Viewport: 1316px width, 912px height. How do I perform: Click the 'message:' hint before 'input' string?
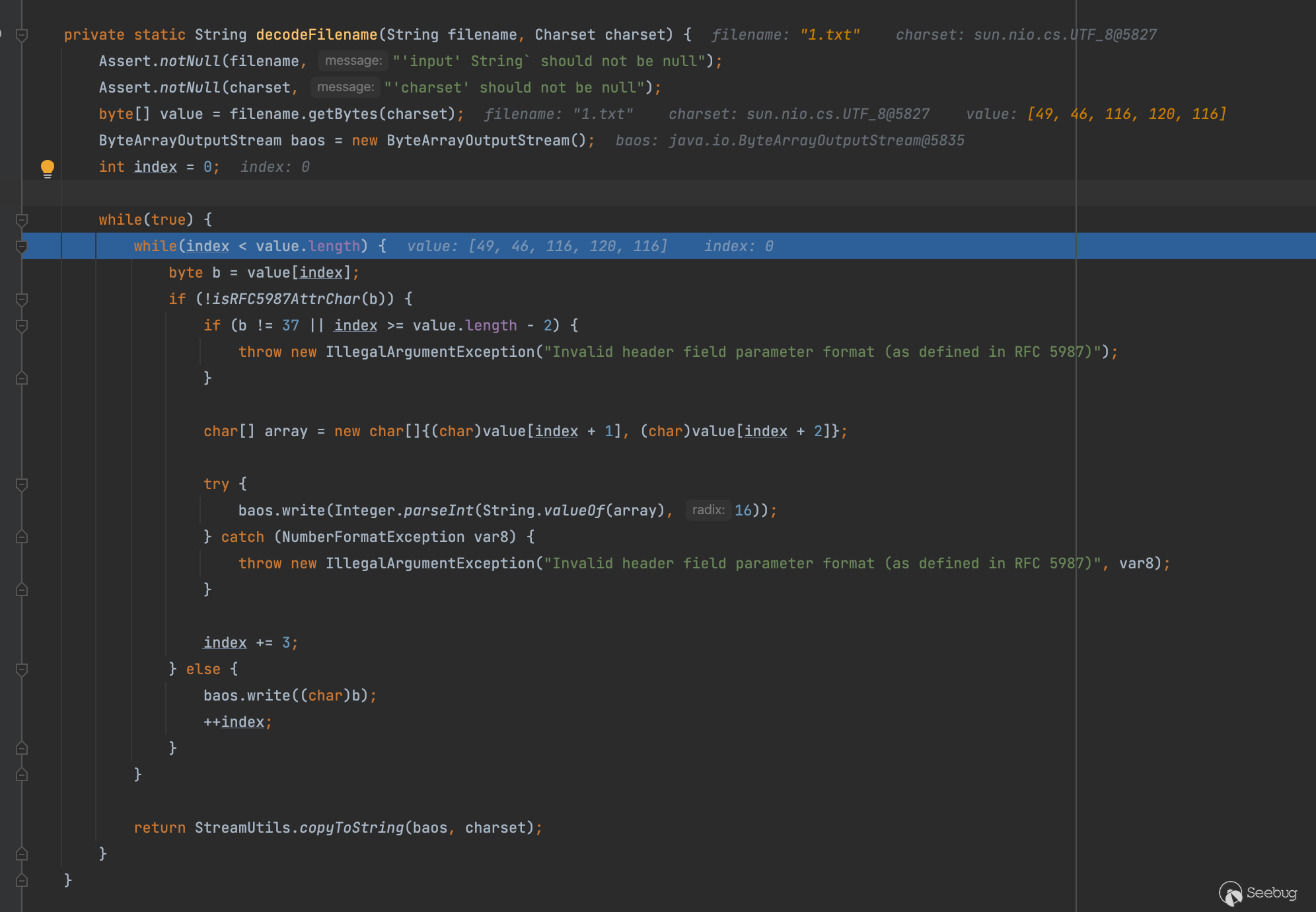point(353,61)
